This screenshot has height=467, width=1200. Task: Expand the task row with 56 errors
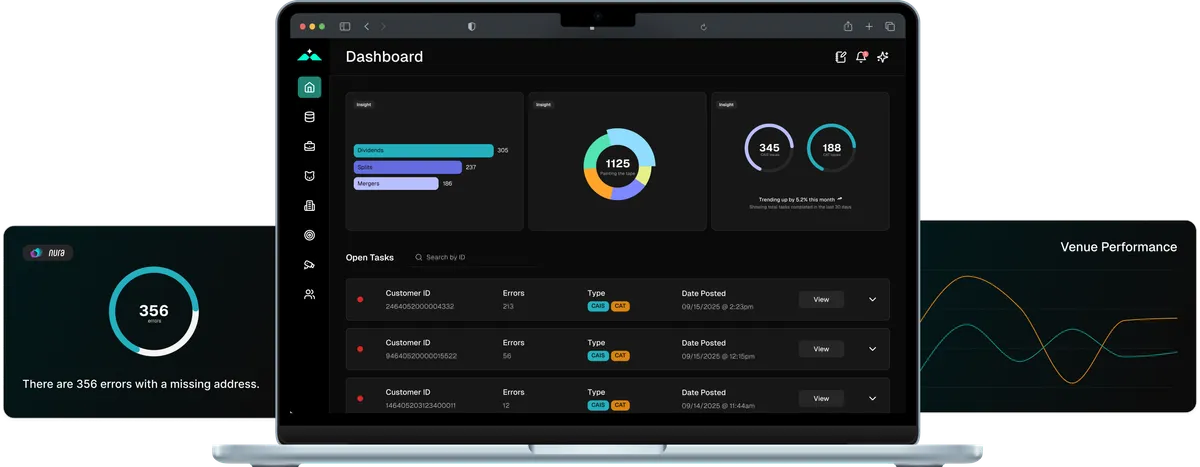(x=872, y=349)
